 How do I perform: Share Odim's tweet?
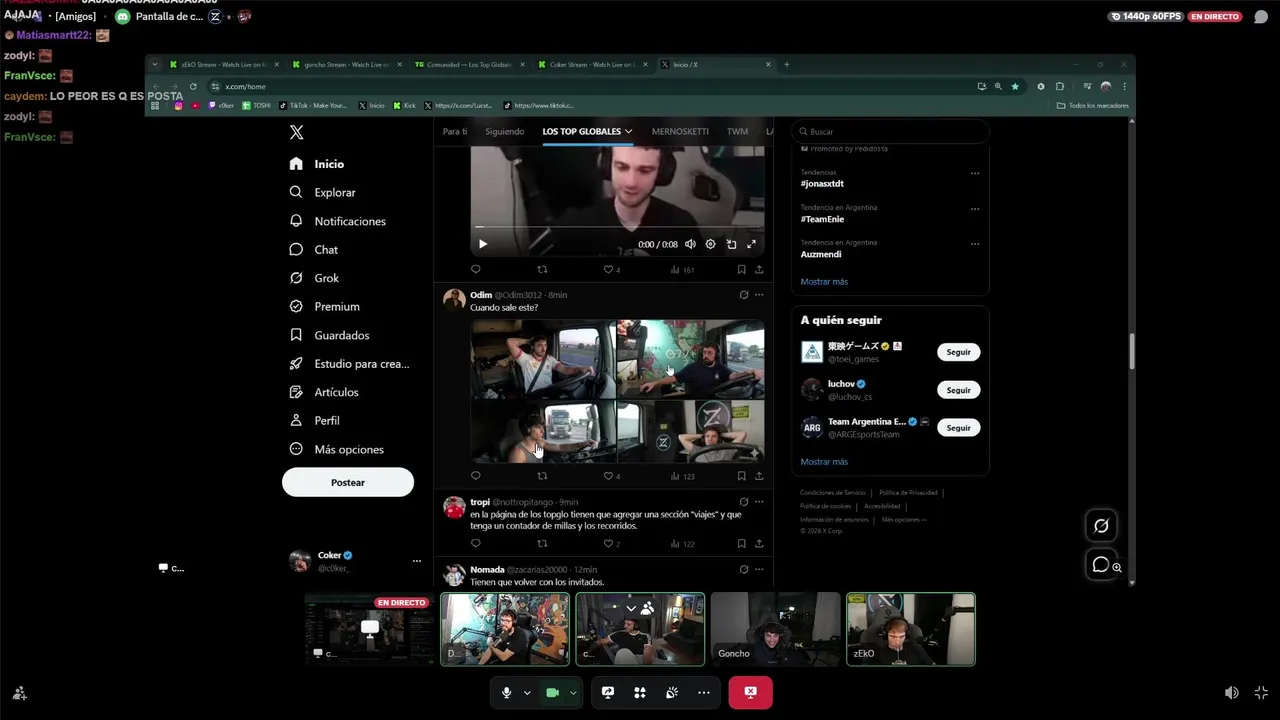[x=759, y=476]
